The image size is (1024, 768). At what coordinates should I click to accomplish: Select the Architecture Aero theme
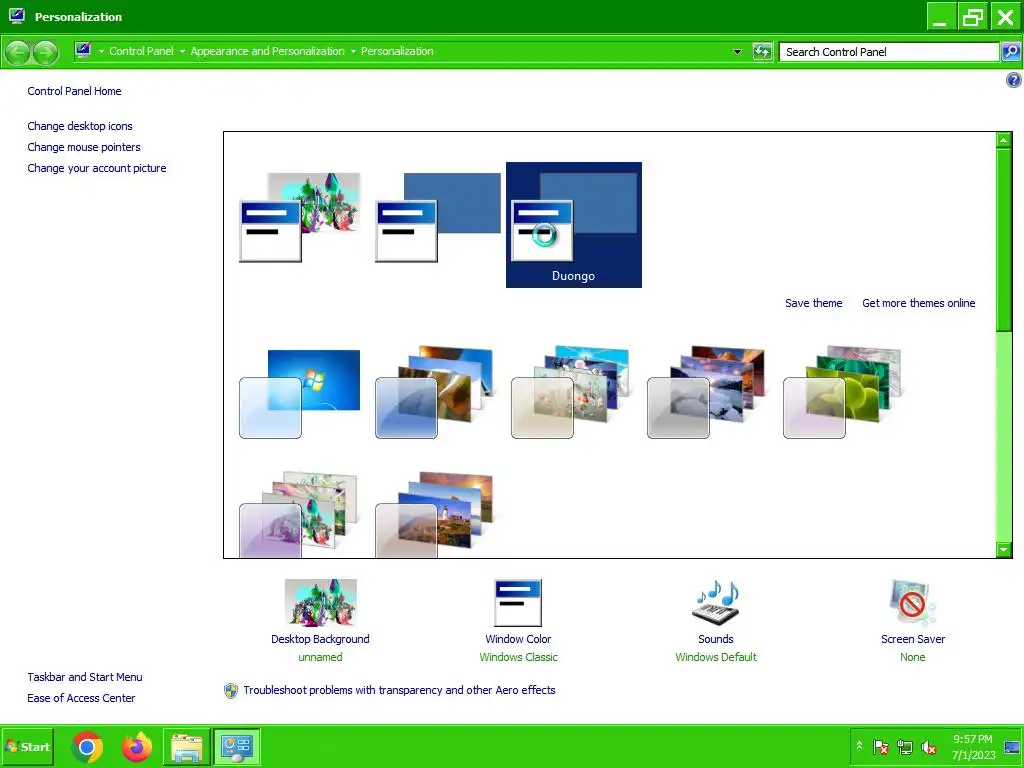pyautogui.click(x=434, y=392)
